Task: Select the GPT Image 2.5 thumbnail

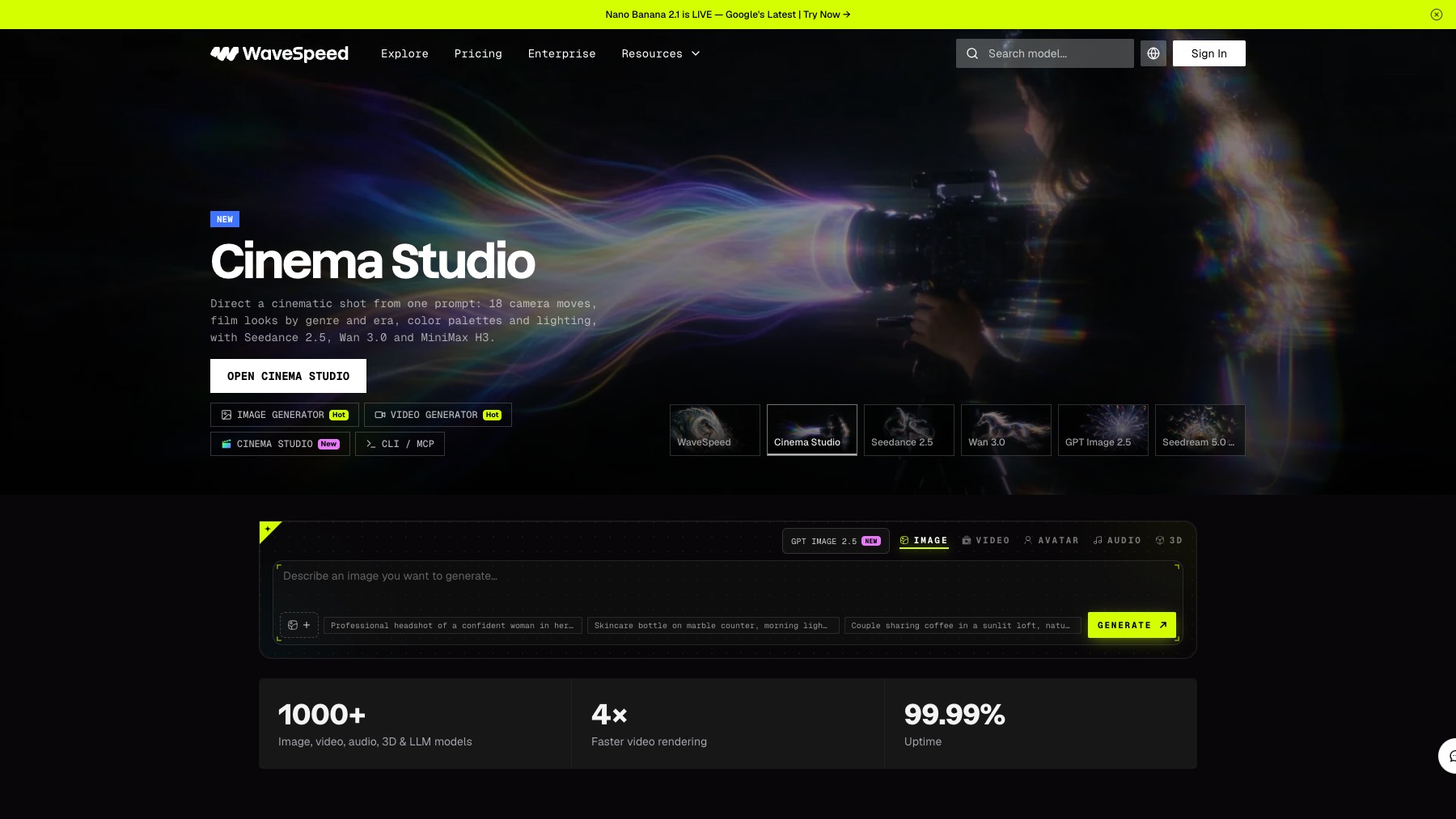Action: tap(1103, 430)
